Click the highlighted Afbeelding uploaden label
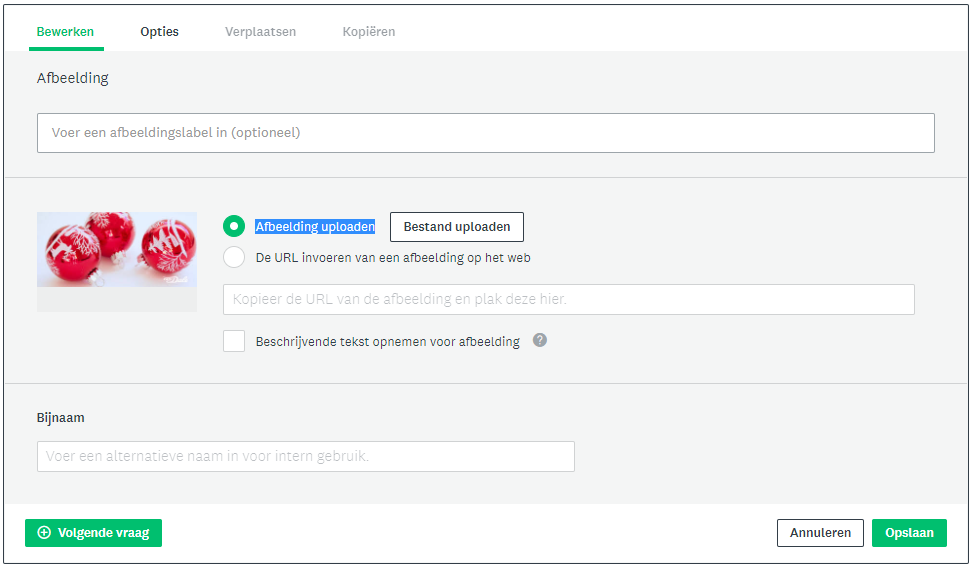 pos(315,227)
